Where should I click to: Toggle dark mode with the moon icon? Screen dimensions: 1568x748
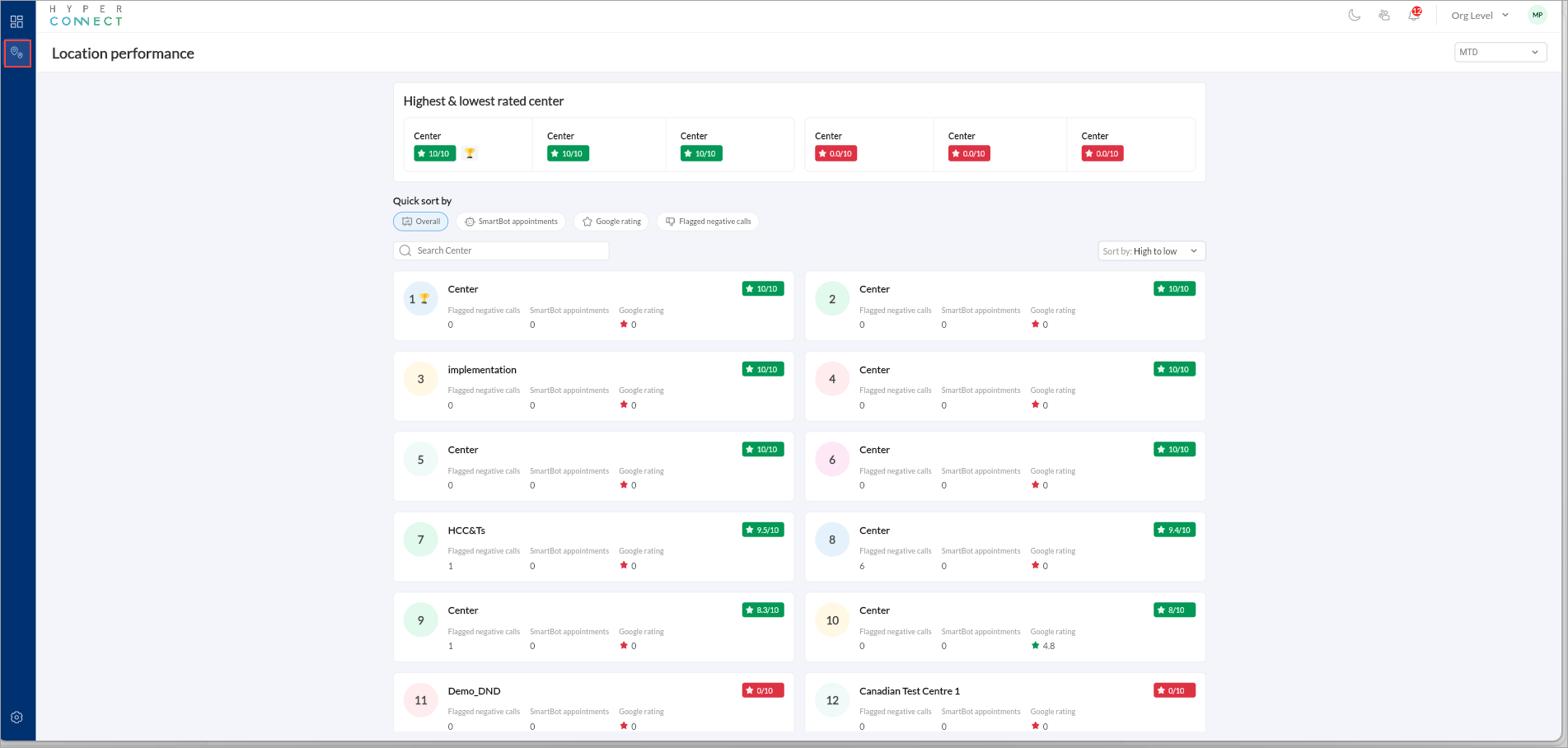tap(1355, 14)
